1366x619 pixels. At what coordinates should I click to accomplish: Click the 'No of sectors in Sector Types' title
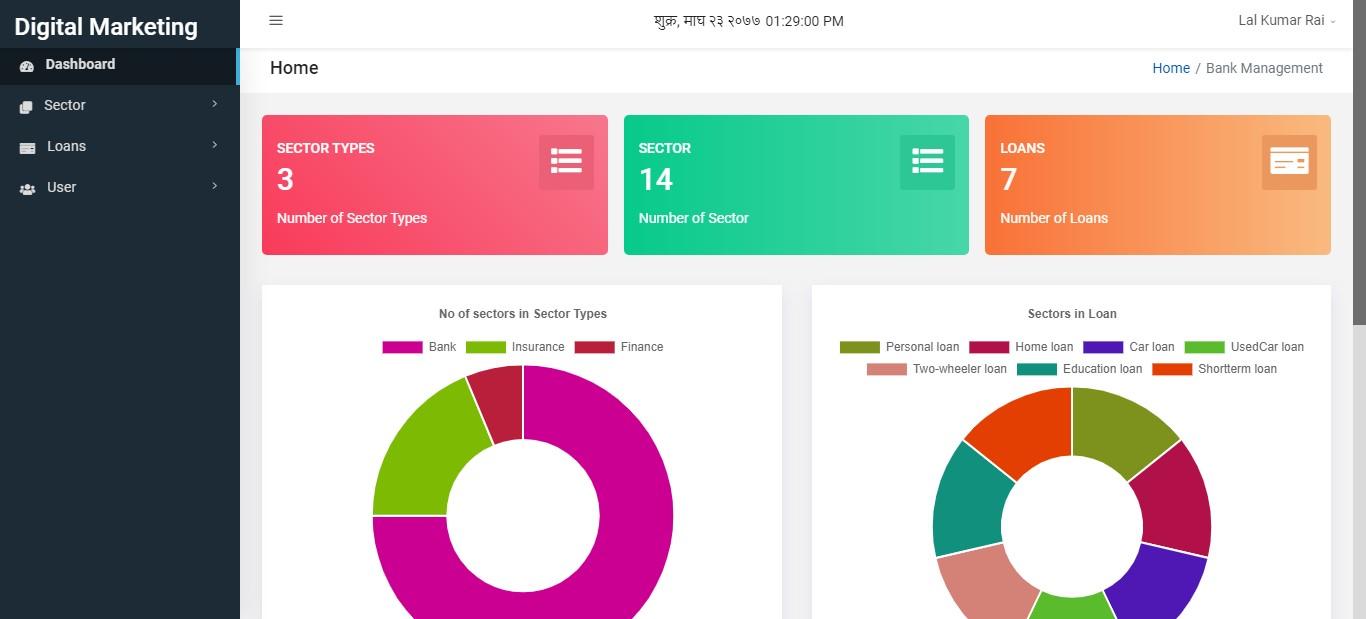tap(523, 314)
